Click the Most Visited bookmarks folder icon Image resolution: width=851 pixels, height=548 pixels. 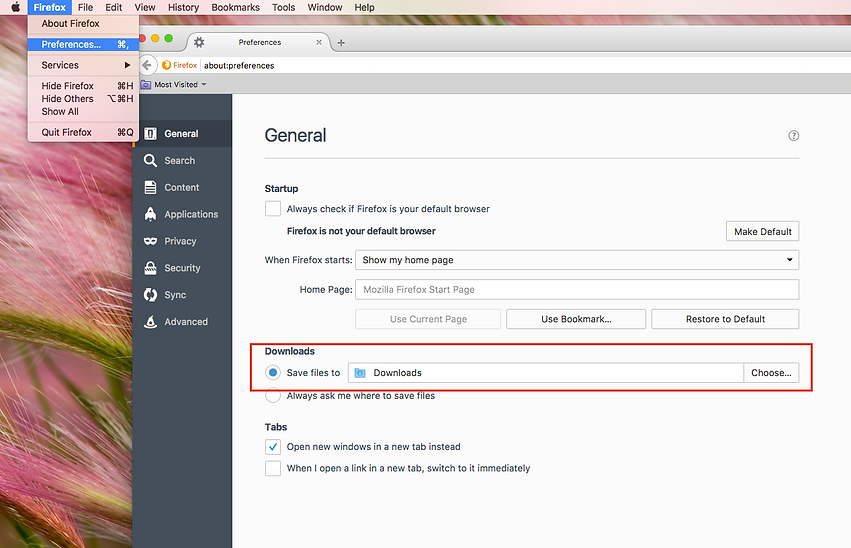[x=146, y=85]
